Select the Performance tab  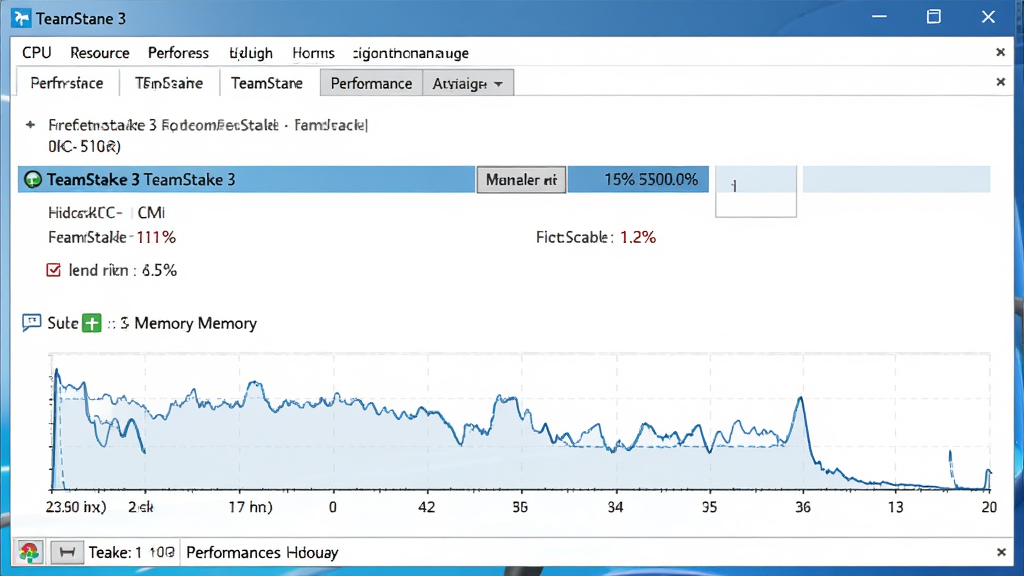click(x=372, y=83)
